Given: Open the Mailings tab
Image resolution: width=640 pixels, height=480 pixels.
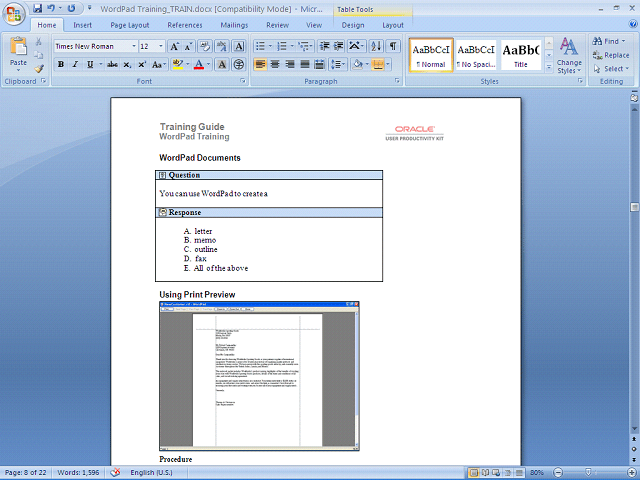Looking at the screenshot, I should pos(234,25).
